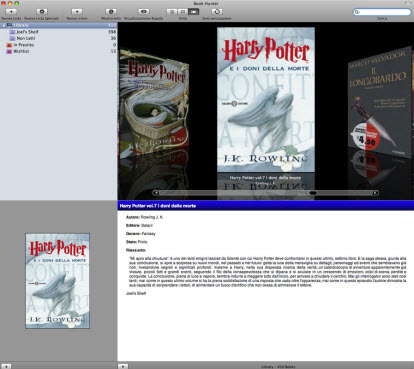Image resolution: width=414 pixels, height=369 pixels.
Task: Click the Stato Finito line
Action: (x=137, y=242)
